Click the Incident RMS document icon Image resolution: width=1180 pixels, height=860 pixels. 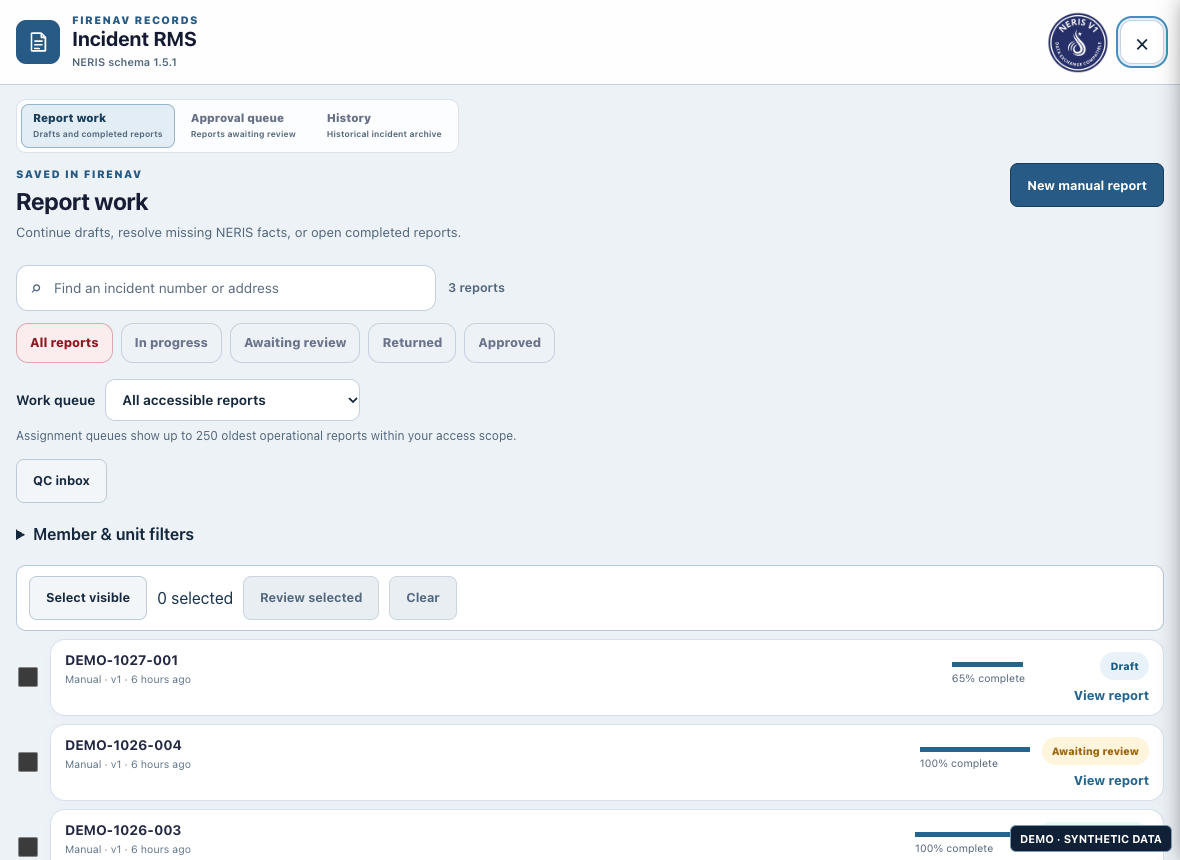tap(38, 42)
